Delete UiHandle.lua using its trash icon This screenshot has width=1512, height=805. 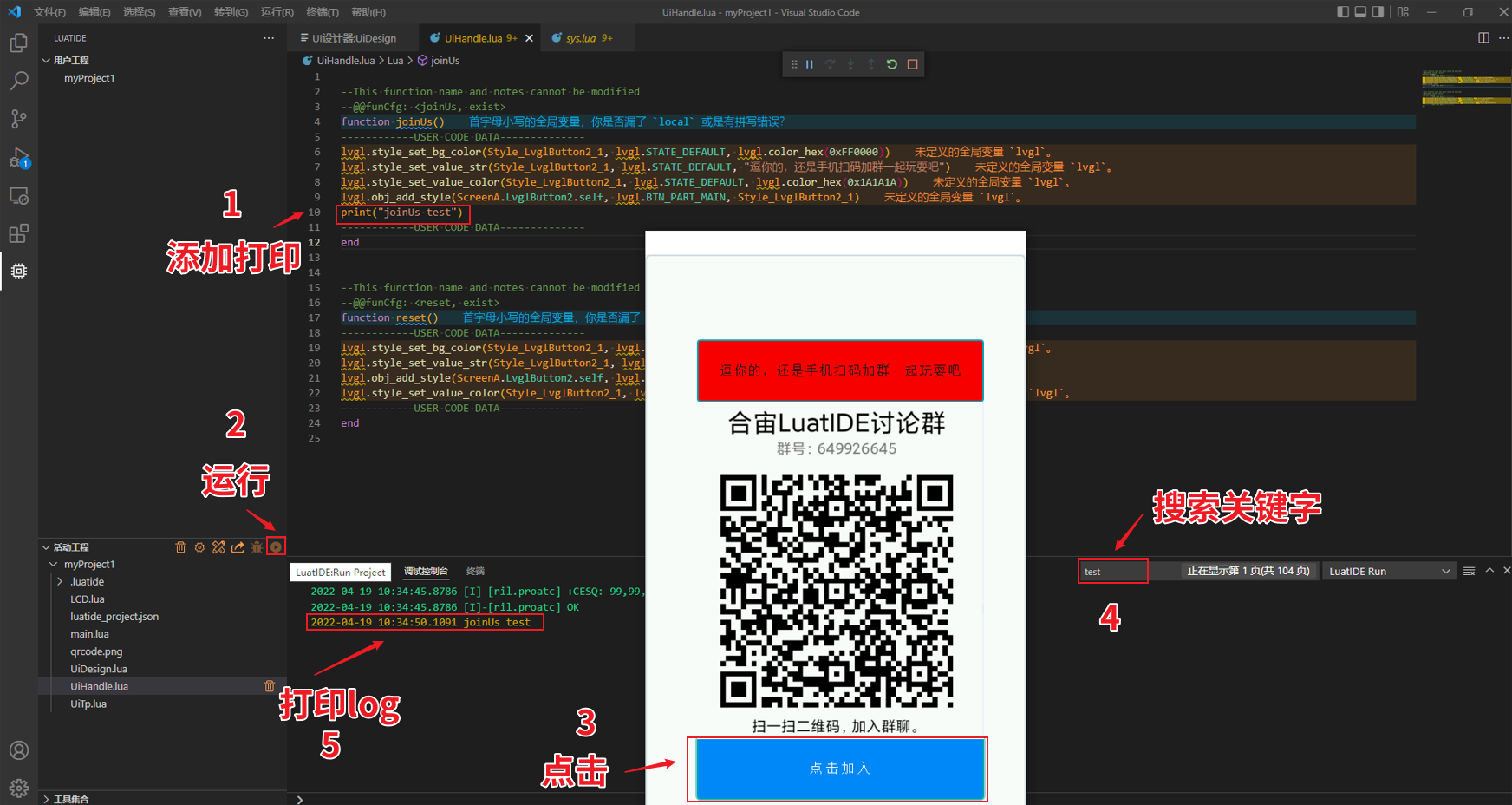[269, 686]
